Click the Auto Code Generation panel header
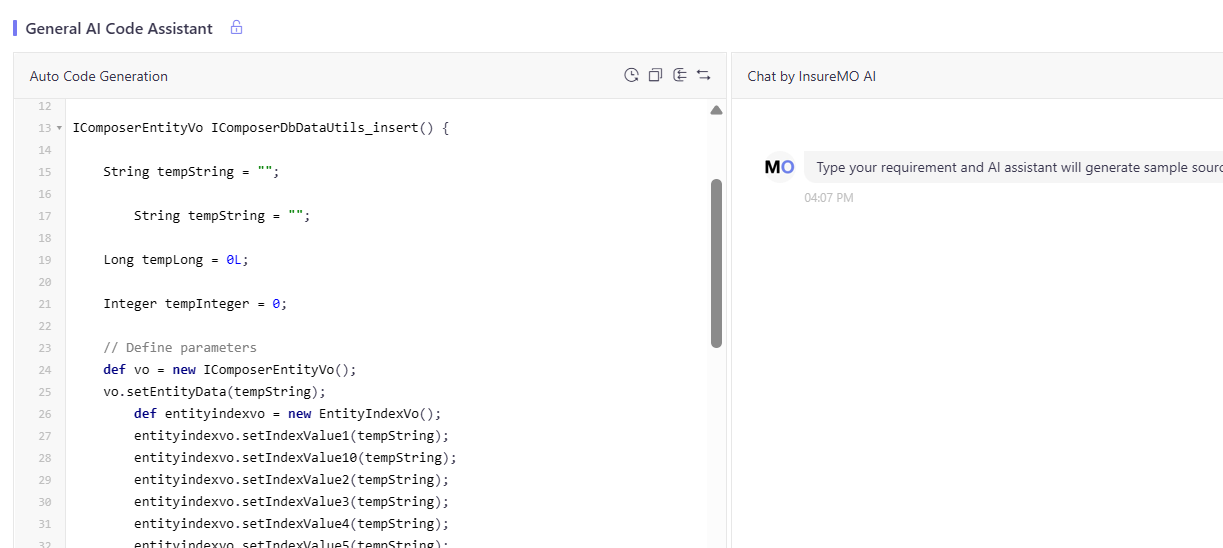Image resolution: width=1223 pixels, height=548 pixels. [x=99, y=76]
